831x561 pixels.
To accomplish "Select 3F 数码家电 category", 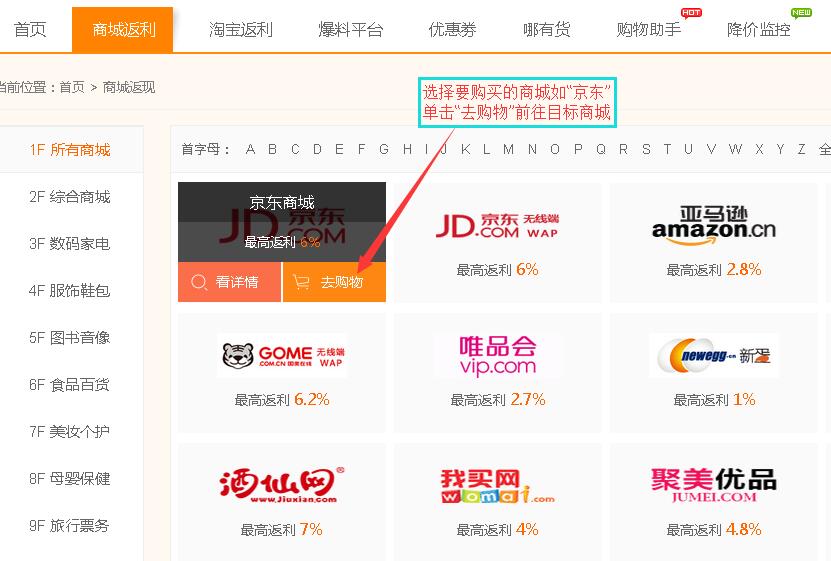I will (x=69, y=244).
